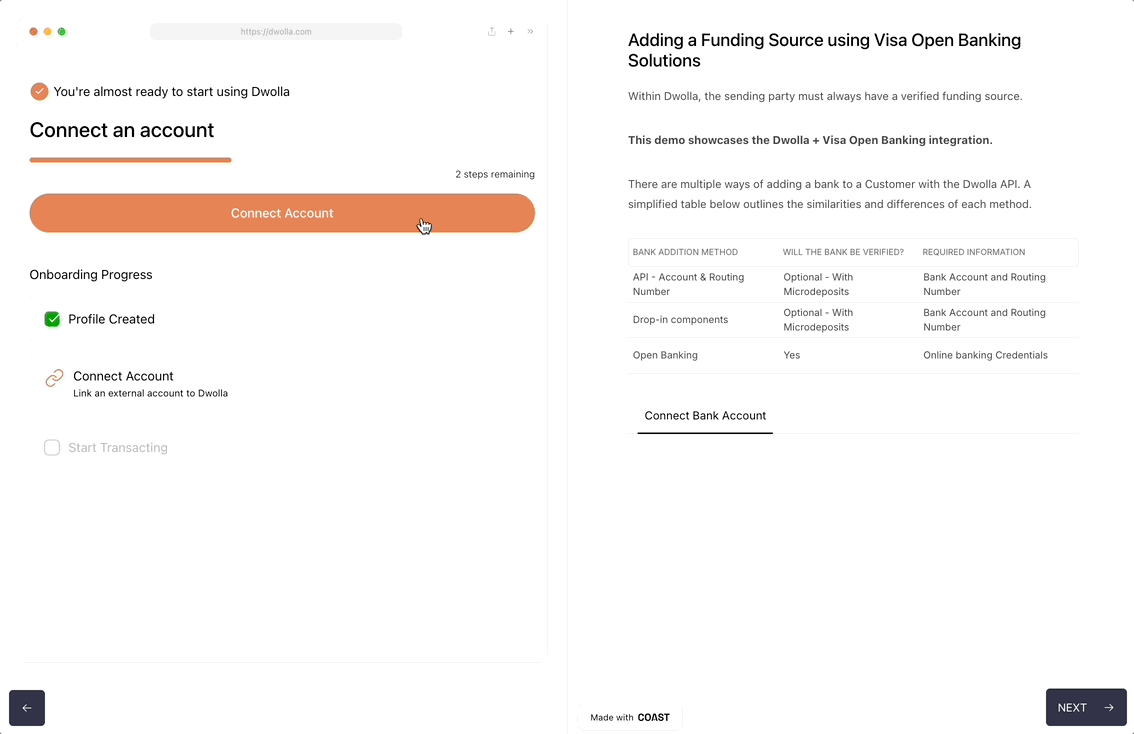This screenshot has width=1134, height=734.
Task: Click 'API - Account & Routing Number' cell
Action: pos(688,284)
